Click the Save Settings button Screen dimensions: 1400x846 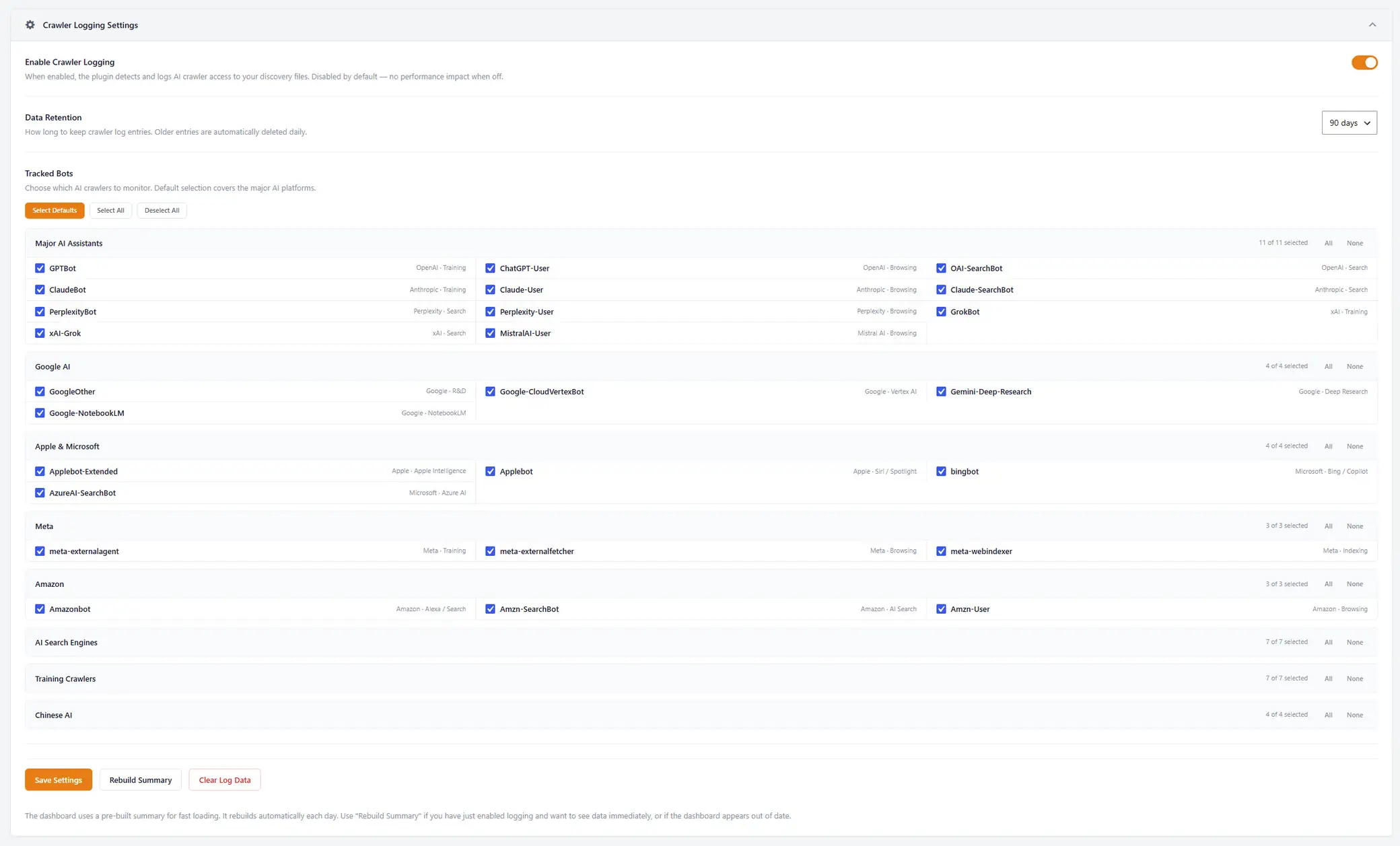(59, 780)
